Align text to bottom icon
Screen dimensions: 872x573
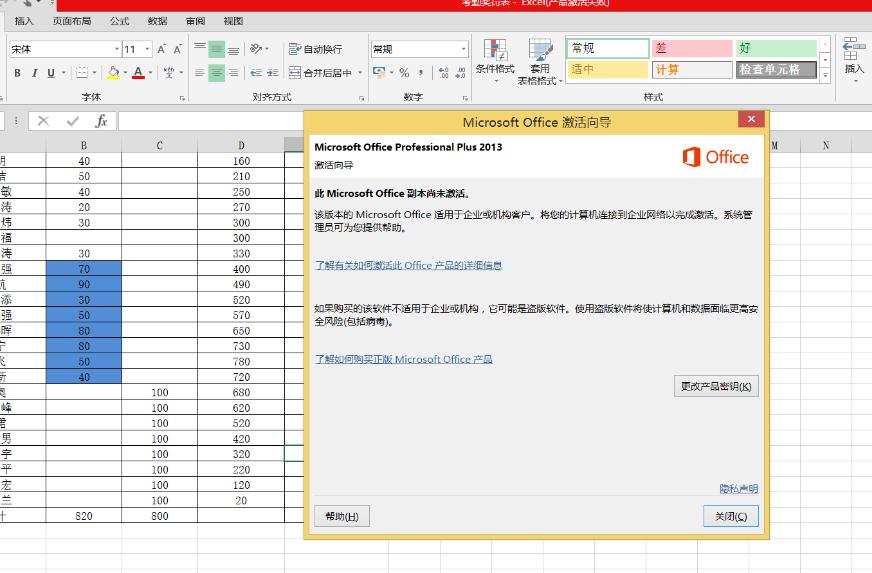[x=234, y=49]
